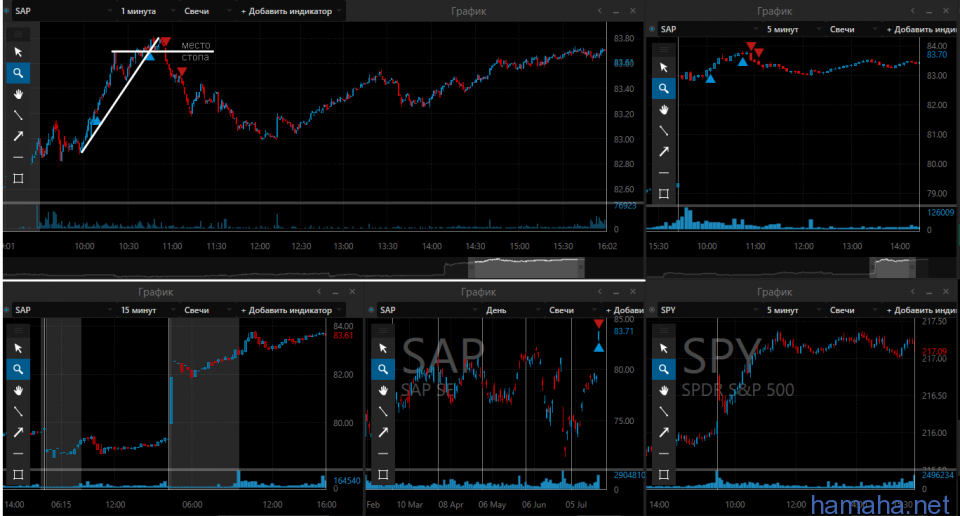The width and height of the screenshot is (960, 516).
Task: Open the 'Свечи' chart type dropdown in the 1-minute chart
Action: tap(208, 11)
